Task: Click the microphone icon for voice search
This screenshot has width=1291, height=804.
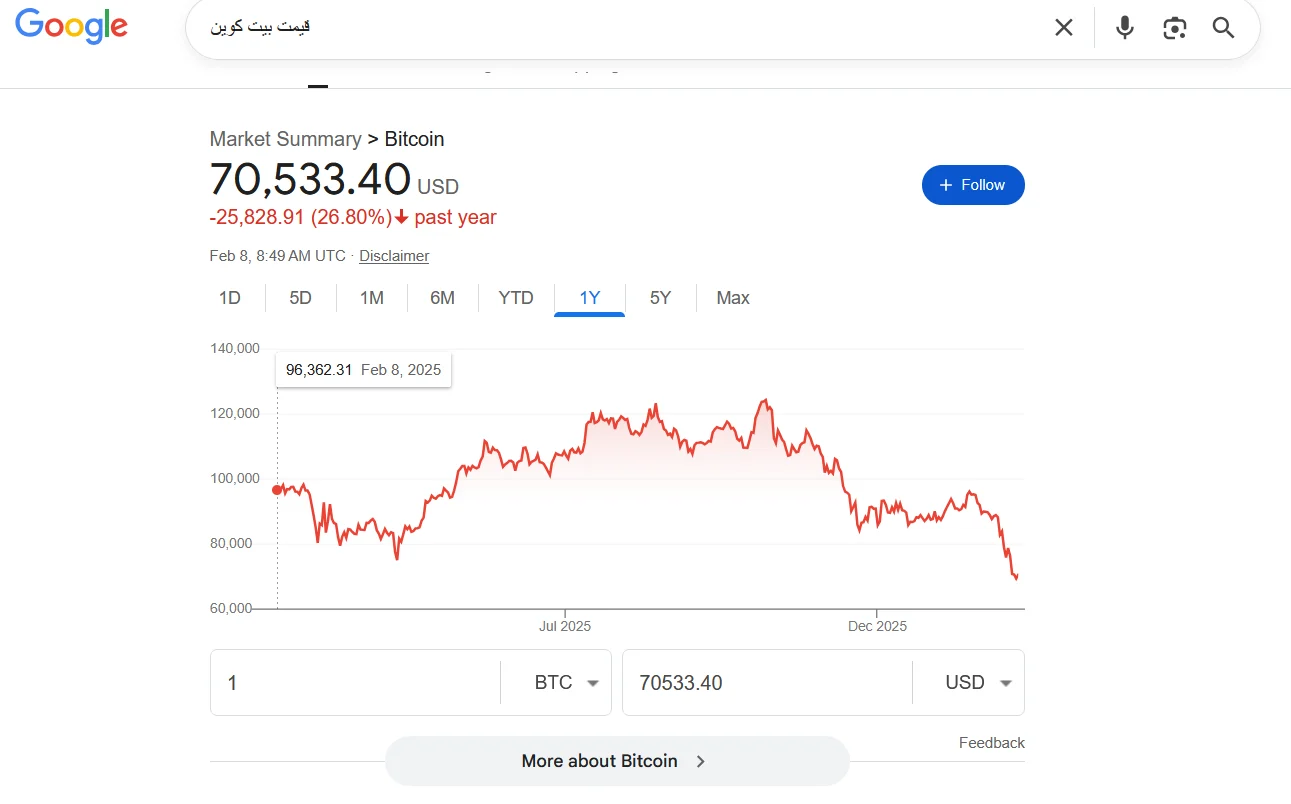Action: [1124, 27]
